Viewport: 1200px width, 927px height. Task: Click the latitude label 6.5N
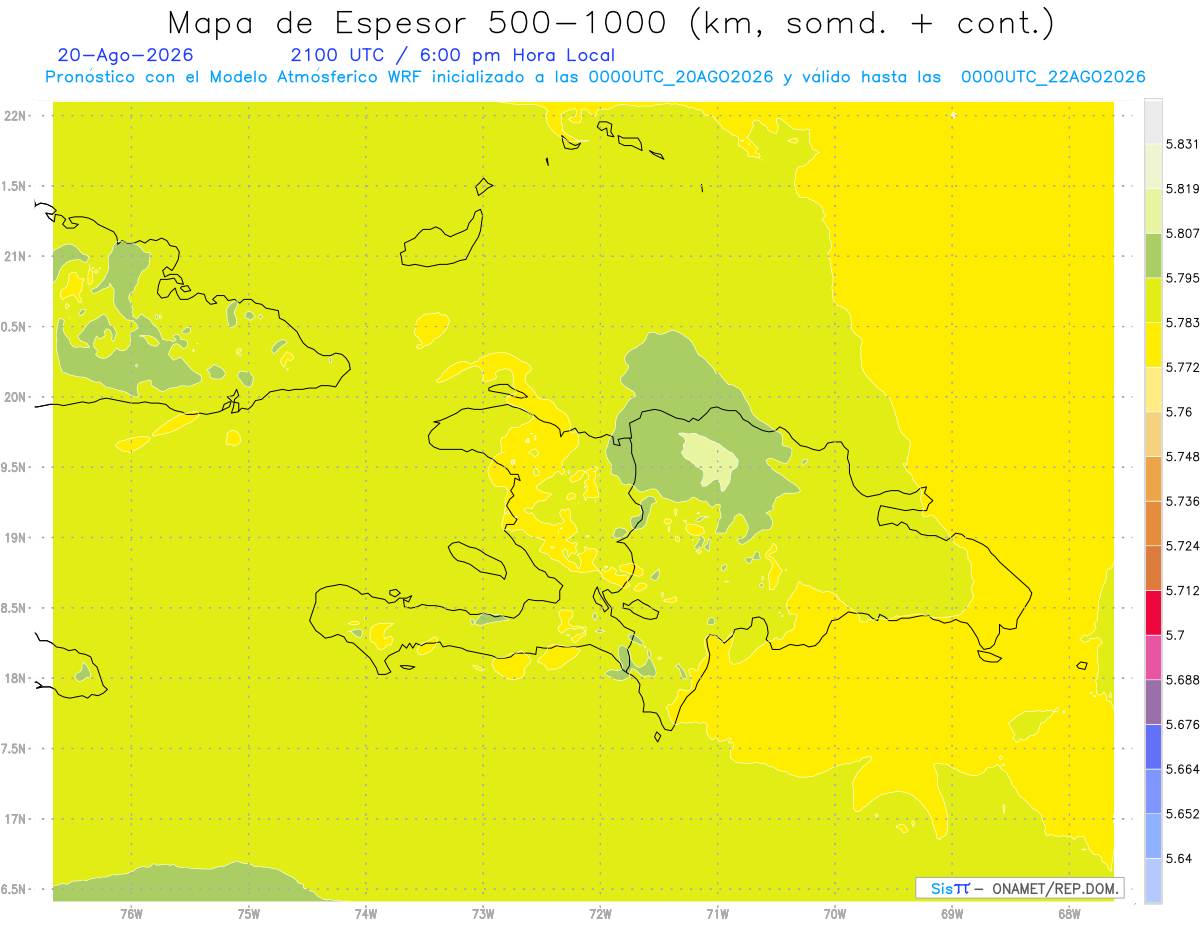15,889
